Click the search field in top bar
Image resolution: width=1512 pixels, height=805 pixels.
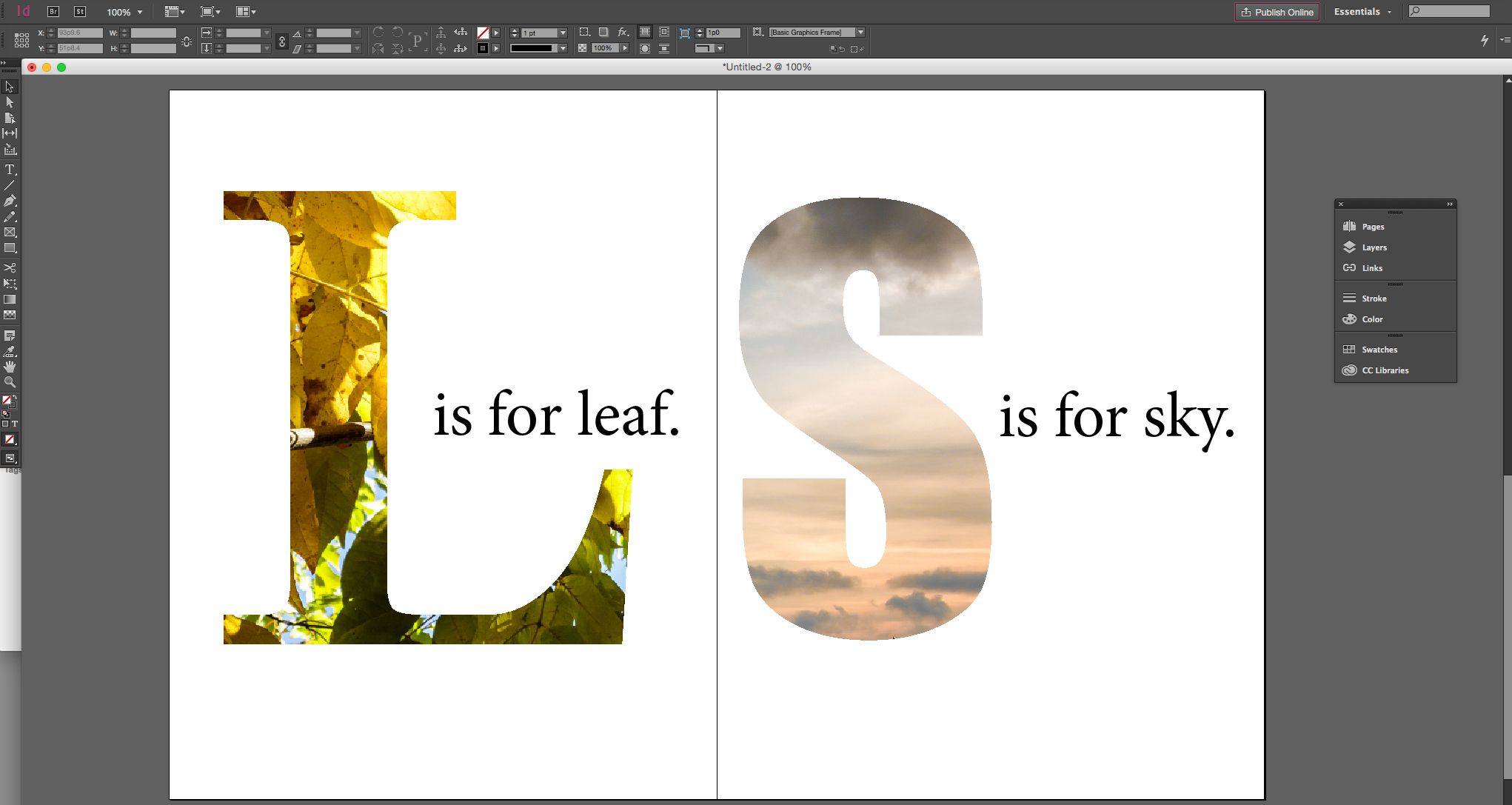tap(1449, 11)
